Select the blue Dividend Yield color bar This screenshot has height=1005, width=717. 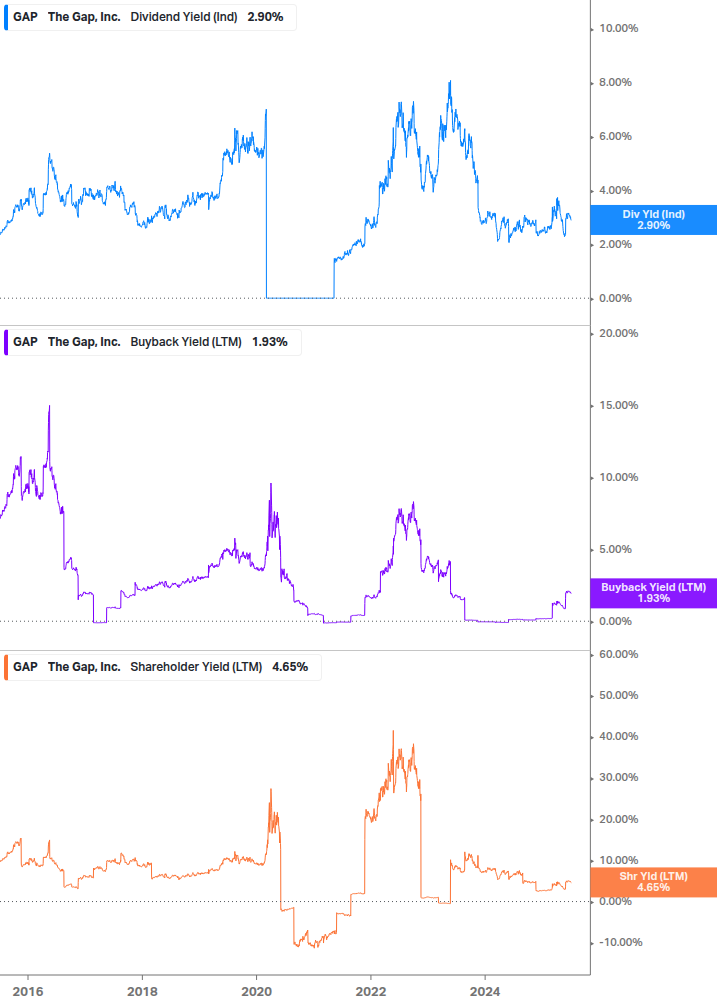[6, 17]
